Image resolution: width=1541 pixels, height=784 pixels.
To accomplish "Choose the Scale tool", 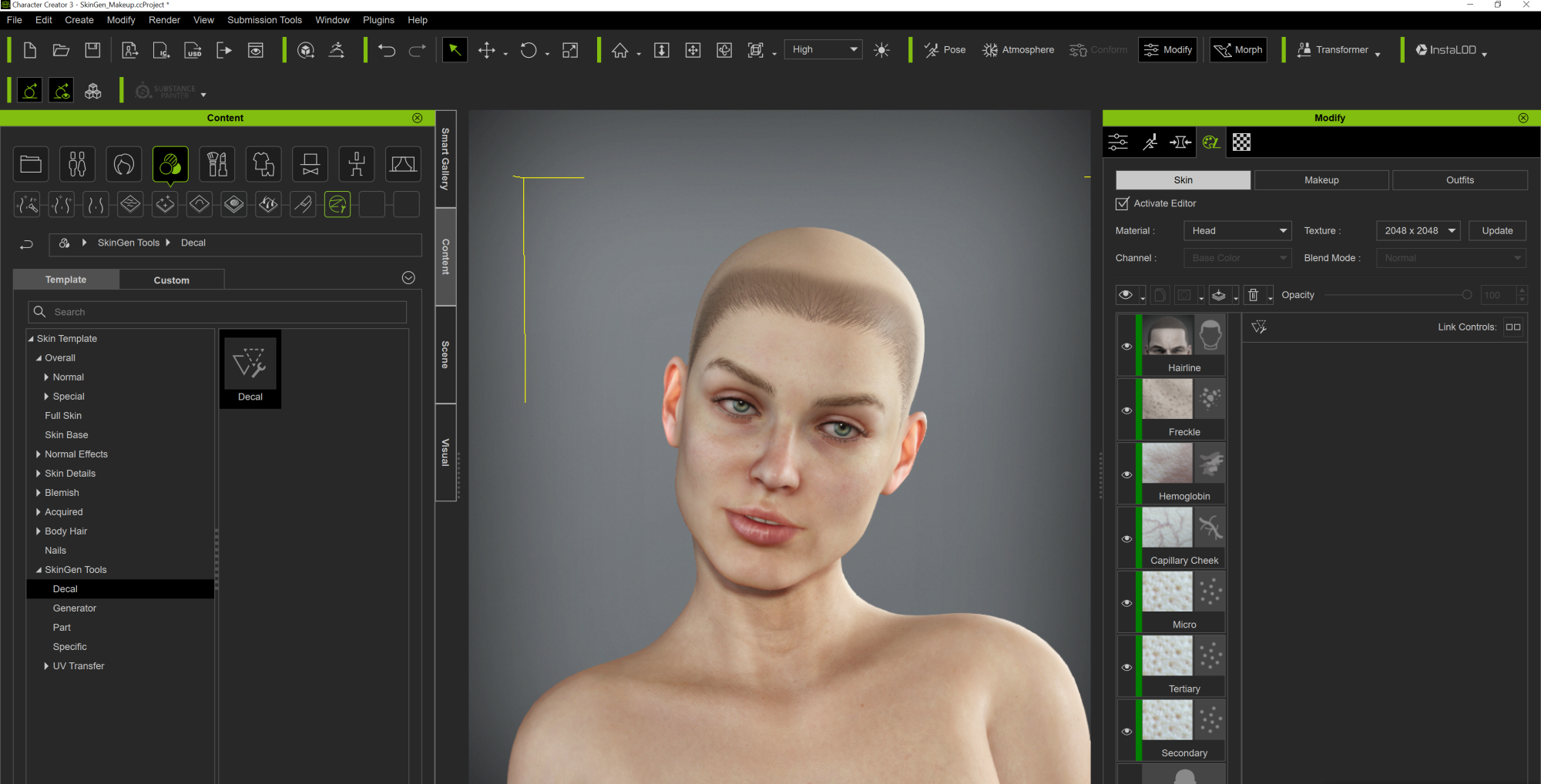I will 570,50.
